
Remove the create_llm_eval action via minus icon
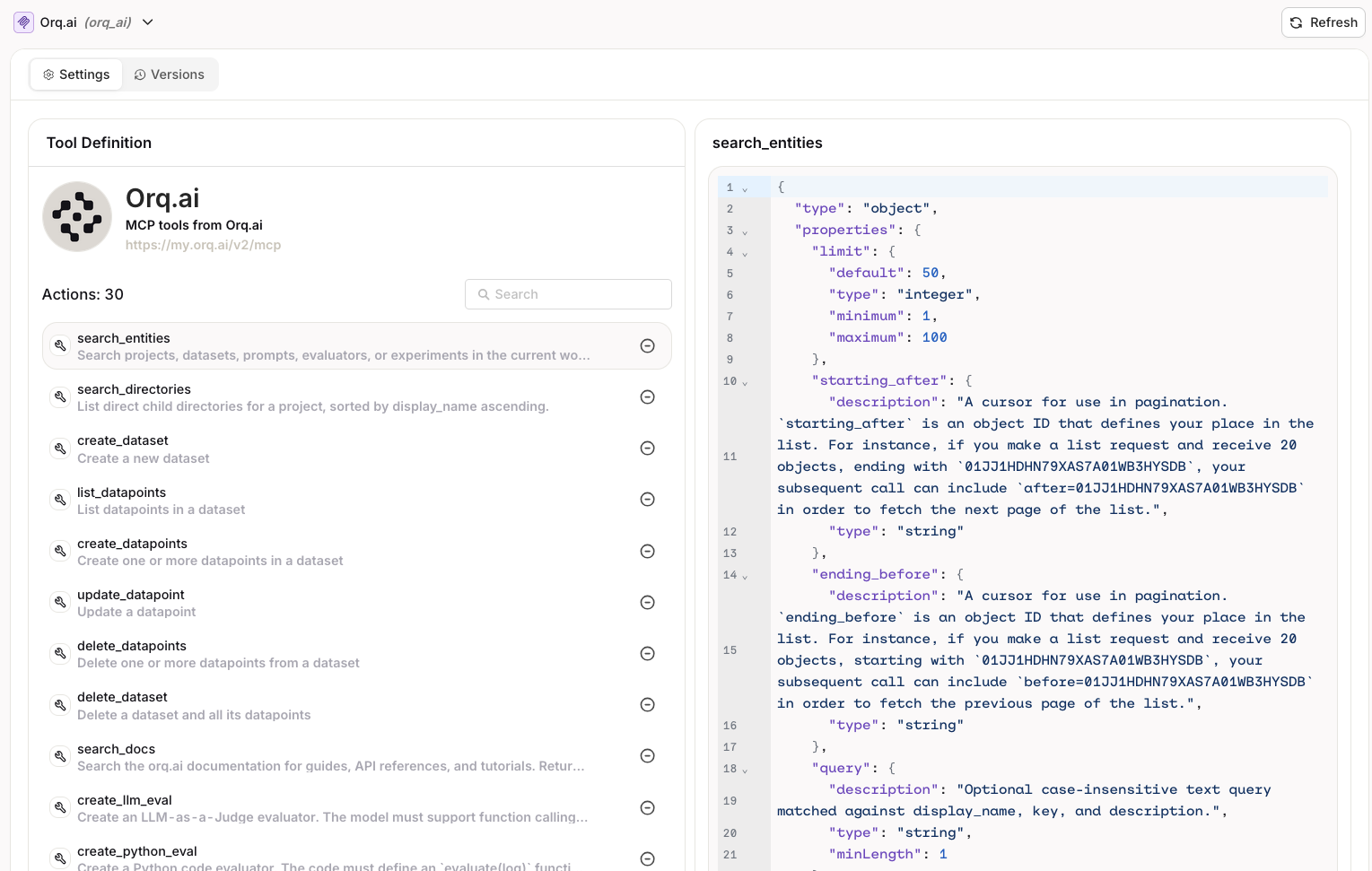(647, 808)
